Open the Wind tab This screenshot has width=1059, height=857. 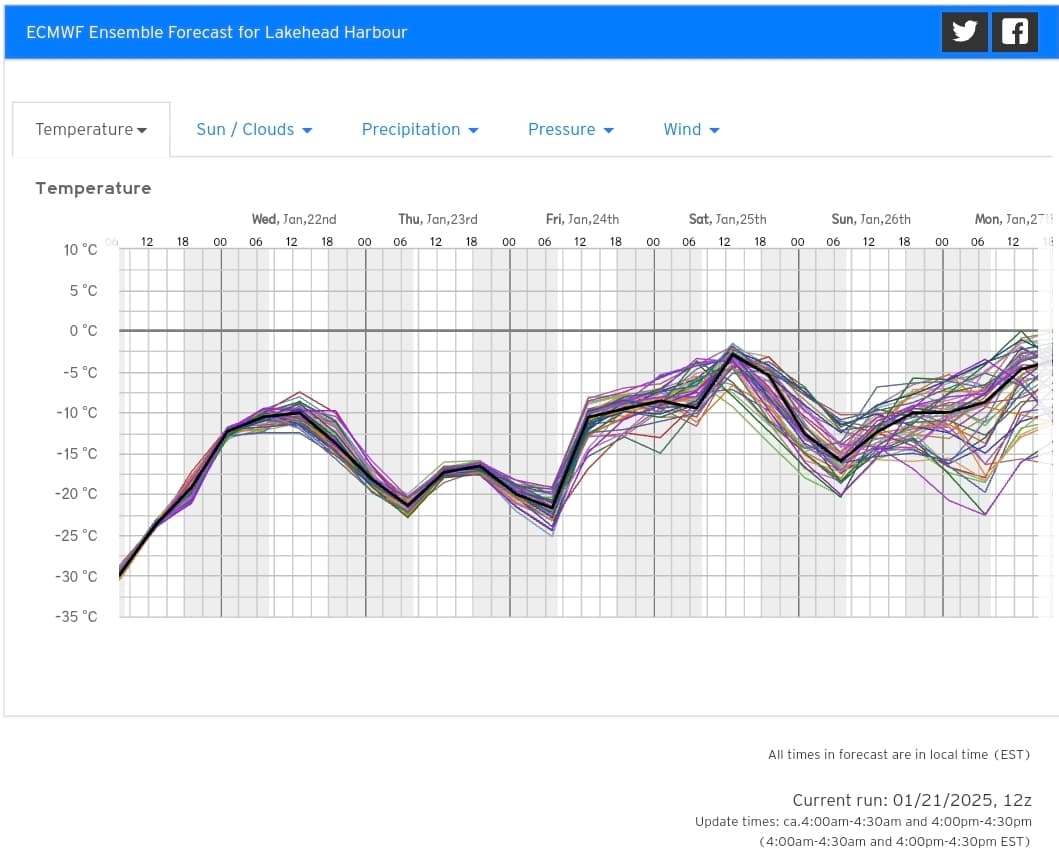click(692, 130)
